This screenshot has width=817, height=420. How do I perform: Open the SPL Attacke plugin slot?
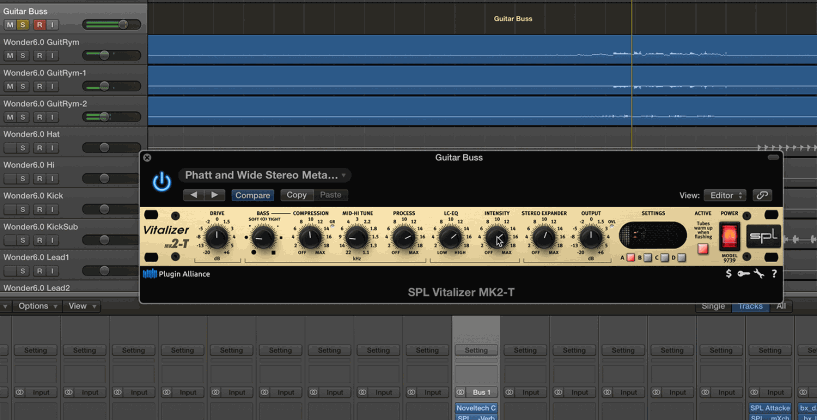(770, 408)
